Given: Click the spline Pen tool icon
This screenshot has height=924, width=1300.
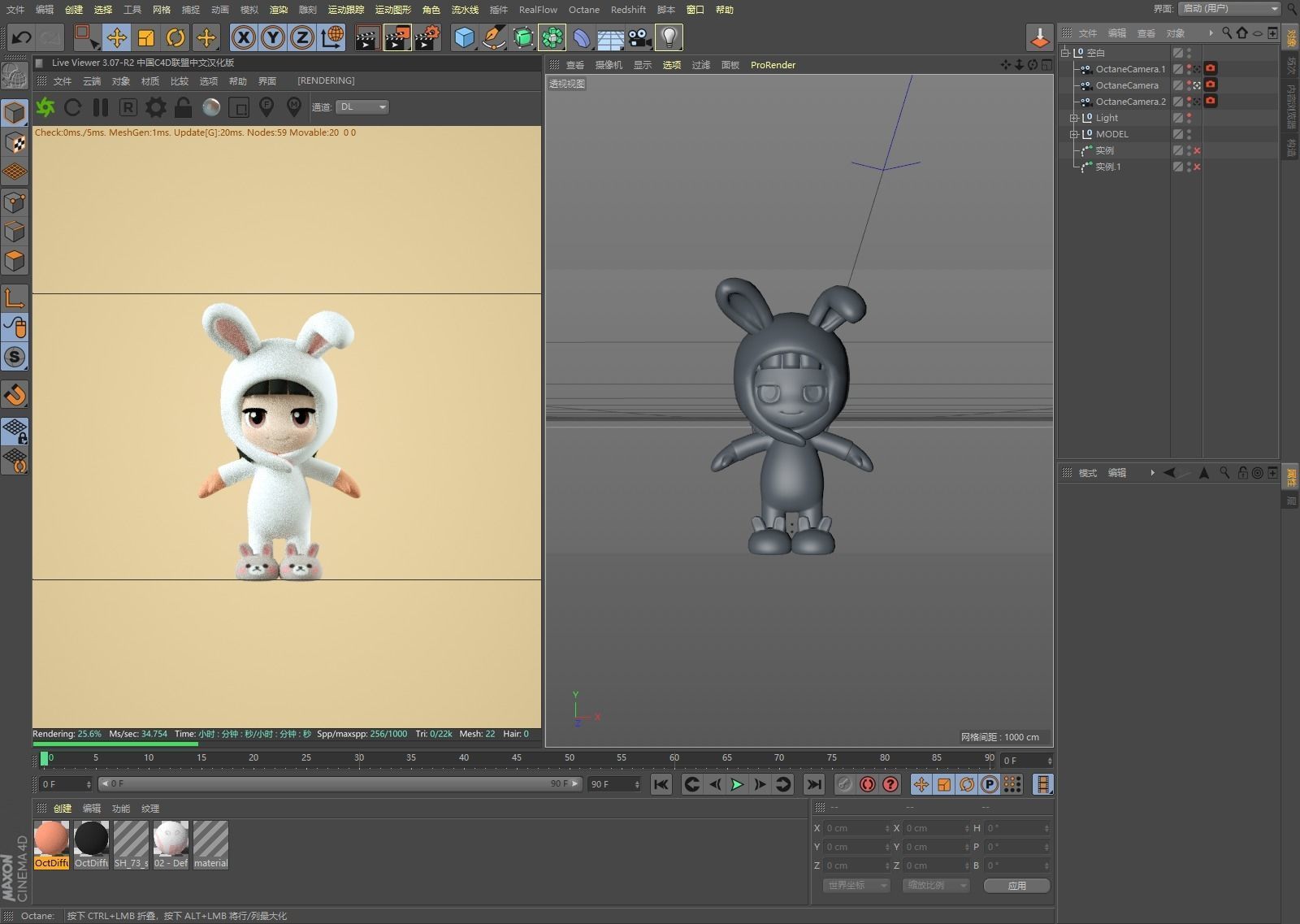Looking at the screenshot, I should click(493, 37).
